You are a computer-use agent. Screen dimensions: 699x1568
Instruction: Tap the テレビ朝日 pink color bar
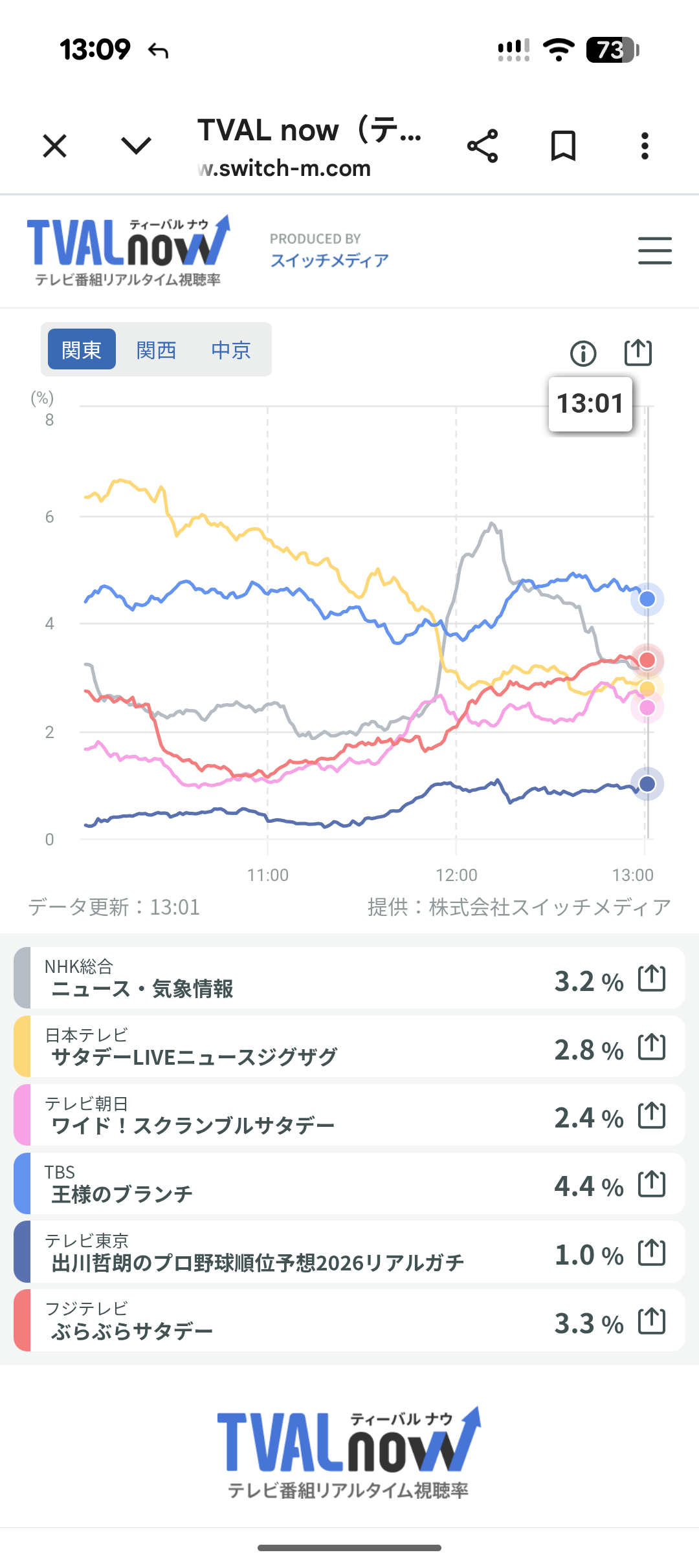22,1115
